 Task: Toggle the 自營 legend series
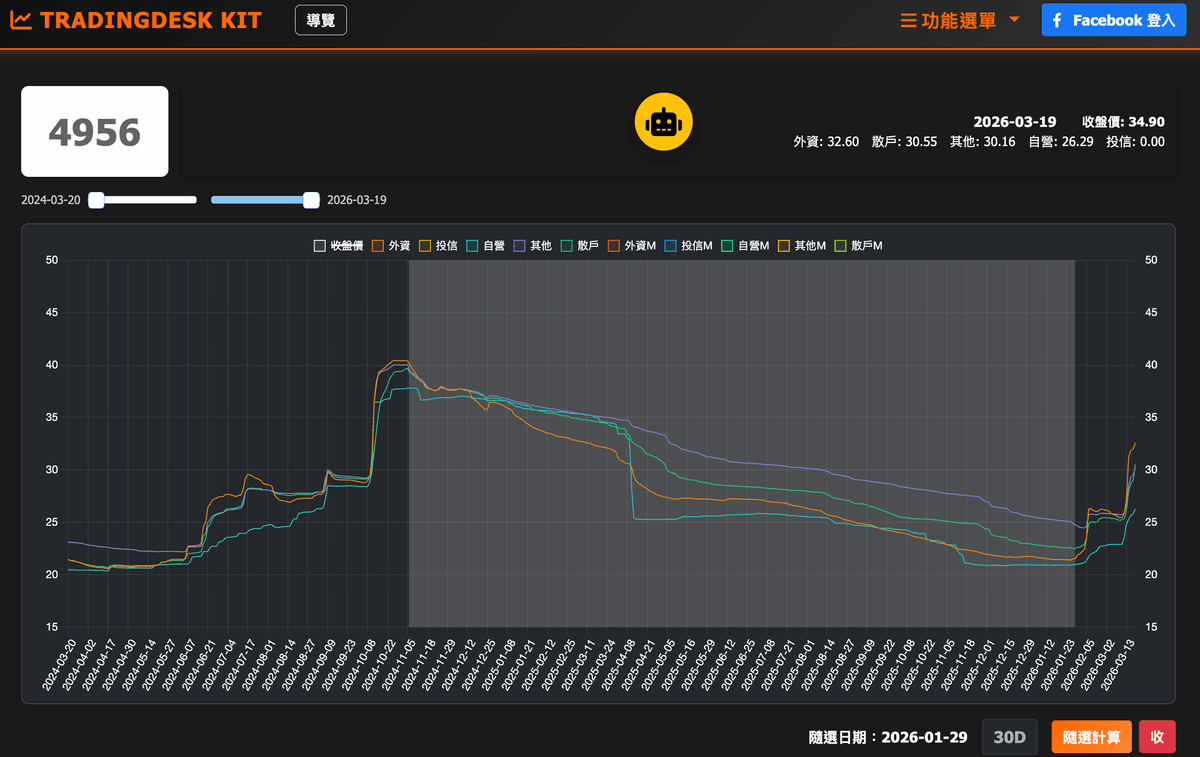[486, 245]
